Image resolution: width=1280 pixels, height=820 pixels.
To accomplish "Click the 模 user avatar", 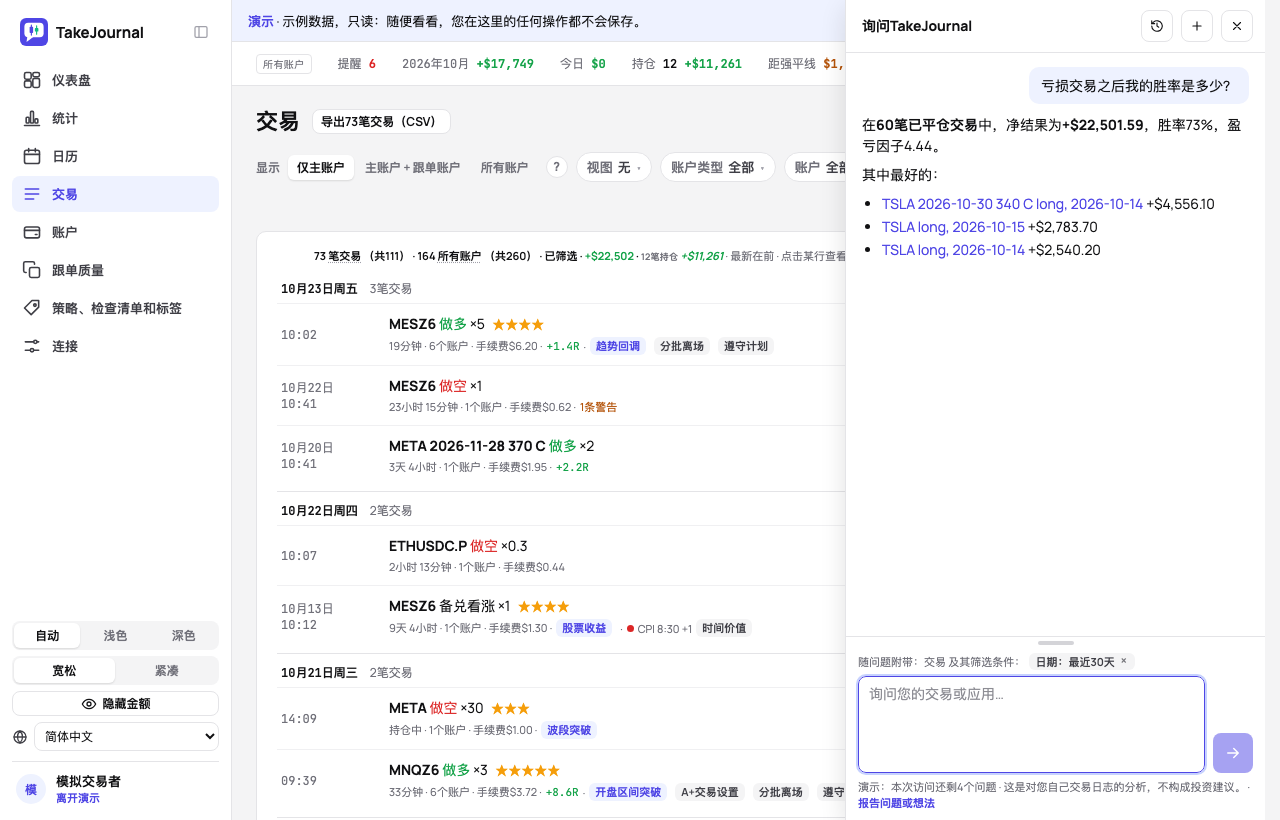I will coord(31,789).
